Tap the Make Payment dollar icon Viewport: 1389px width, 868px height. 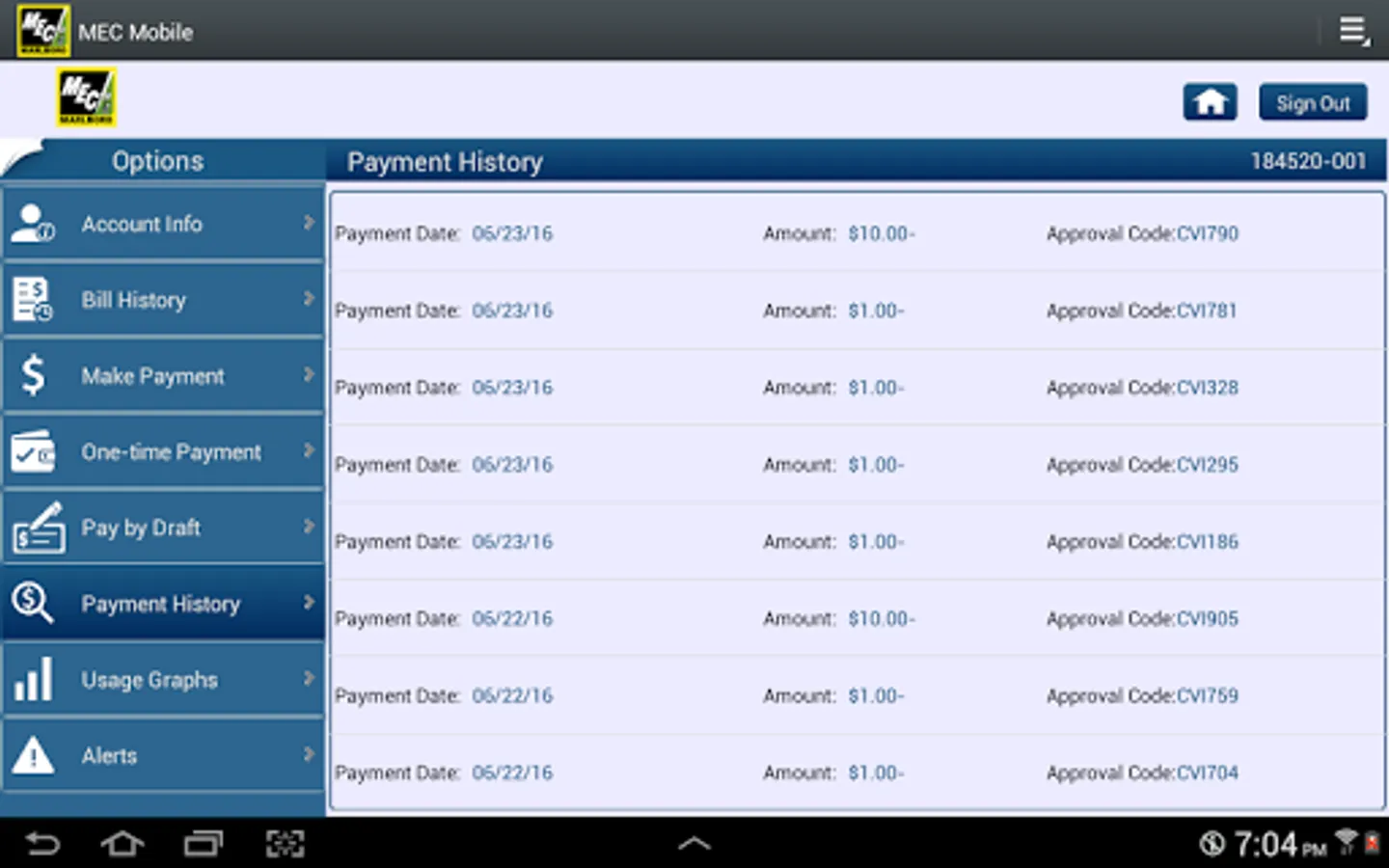(x=33, y=375)
